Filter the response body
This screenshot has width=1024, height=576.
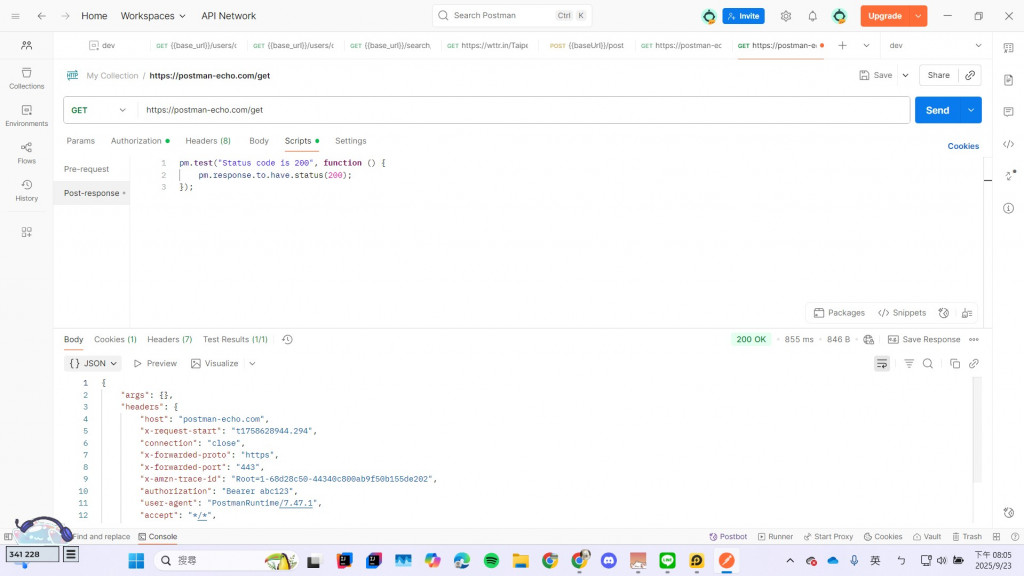[908, 364]
